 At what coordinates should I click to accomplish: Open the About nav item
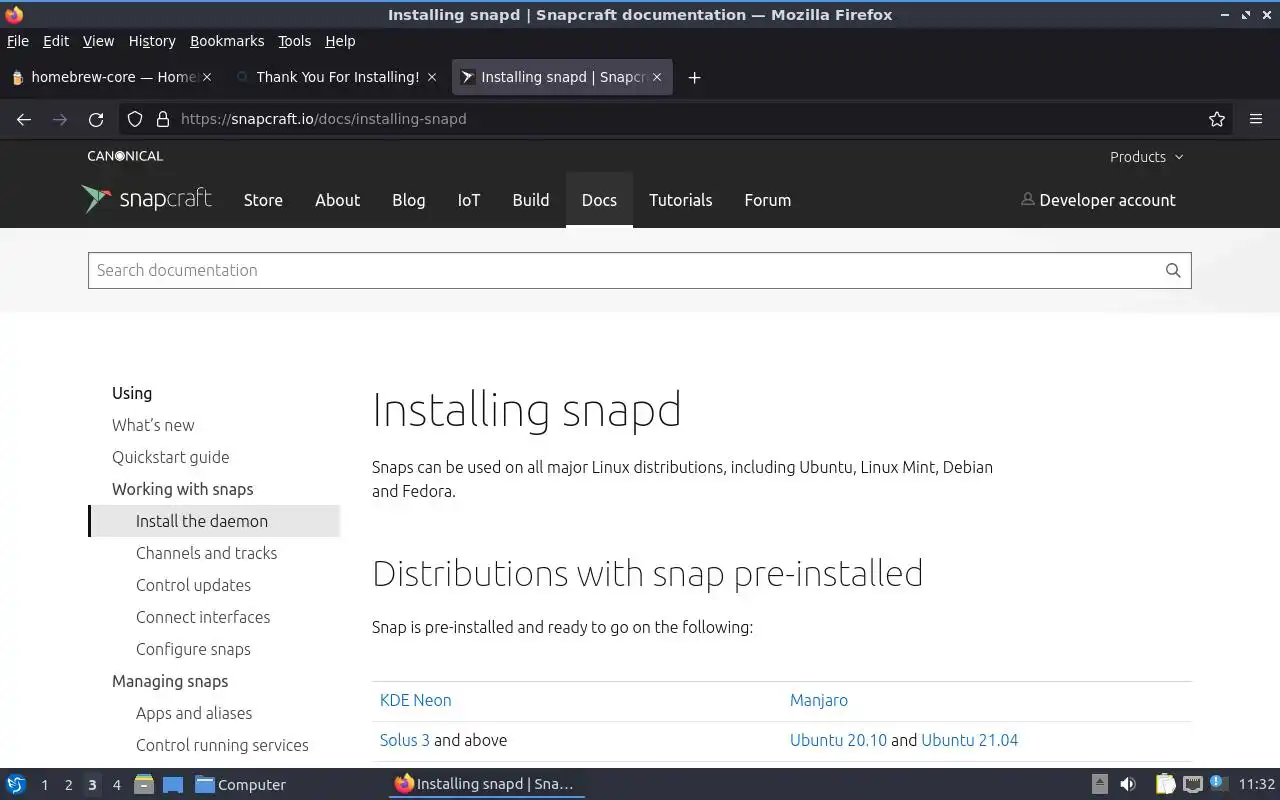pos(337,200)
